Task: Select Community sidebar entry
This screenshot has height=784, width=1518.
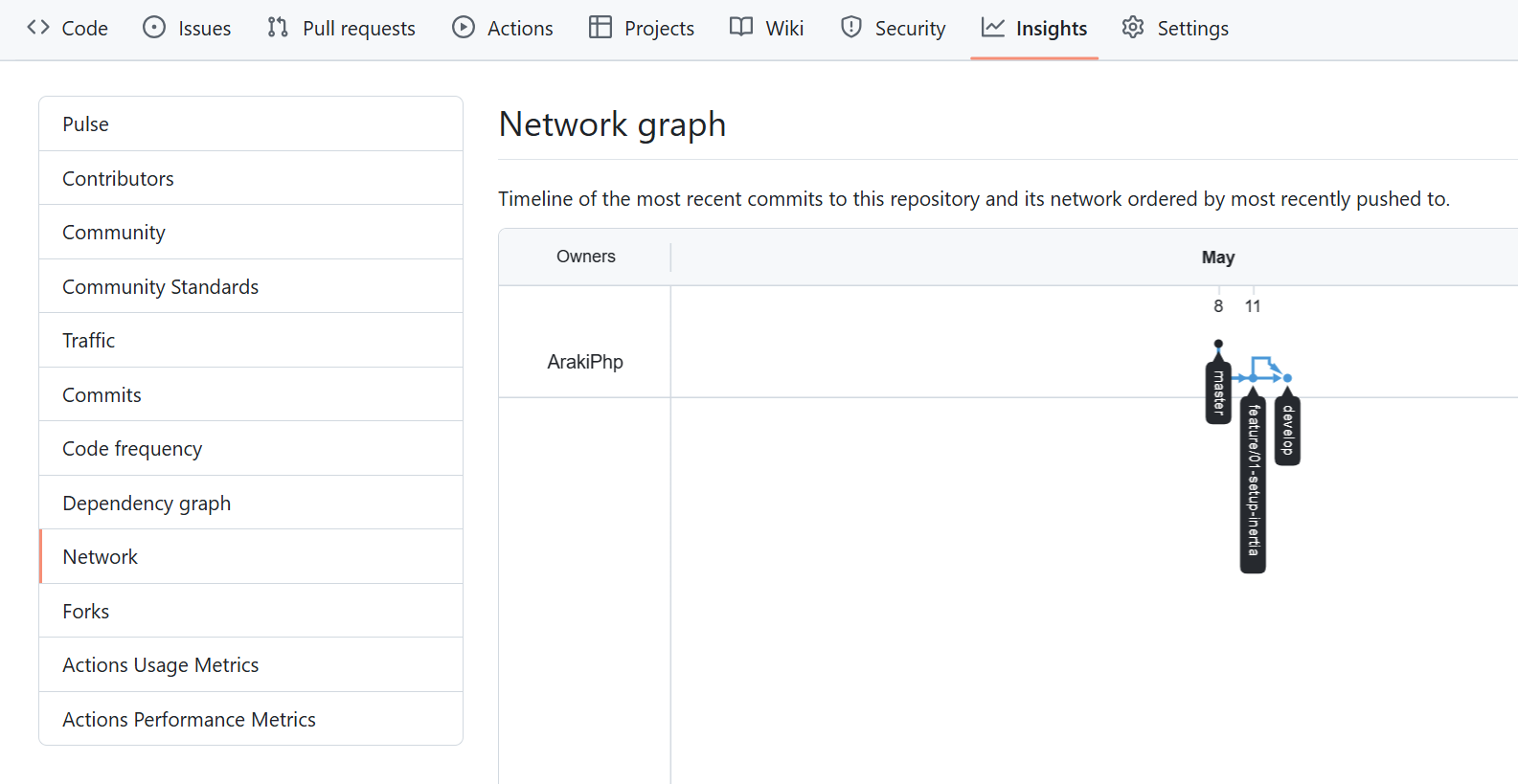Action: click(x=251, y=233)
